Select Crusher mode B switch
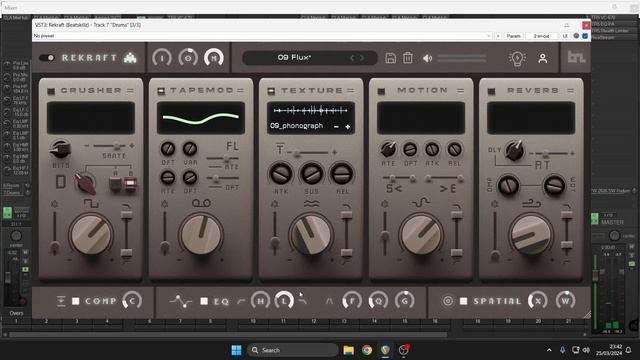 tap(131, 184)
